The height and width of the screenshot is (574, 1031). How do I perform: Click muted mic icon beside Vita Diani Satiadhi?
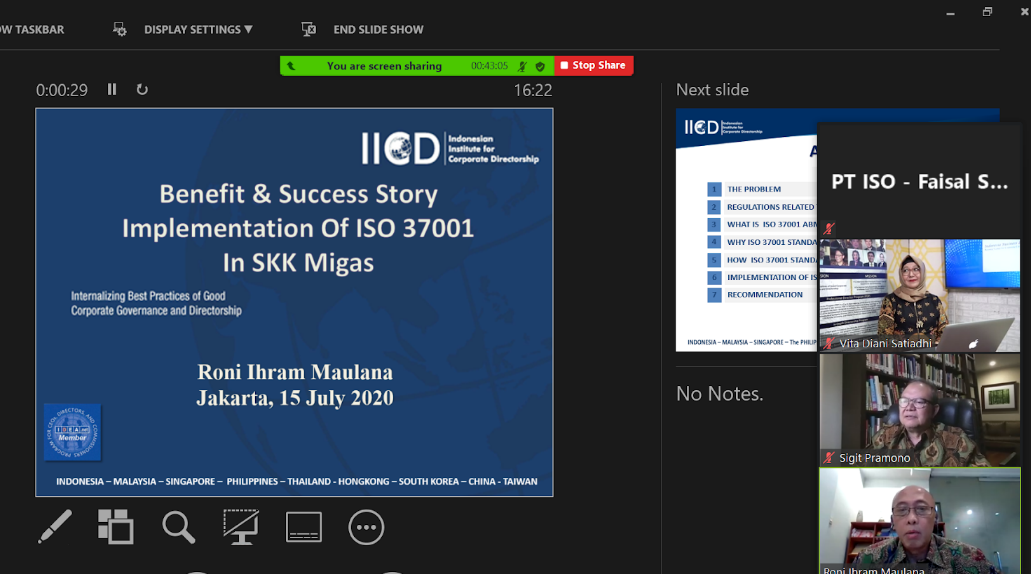tap(829, 343)
